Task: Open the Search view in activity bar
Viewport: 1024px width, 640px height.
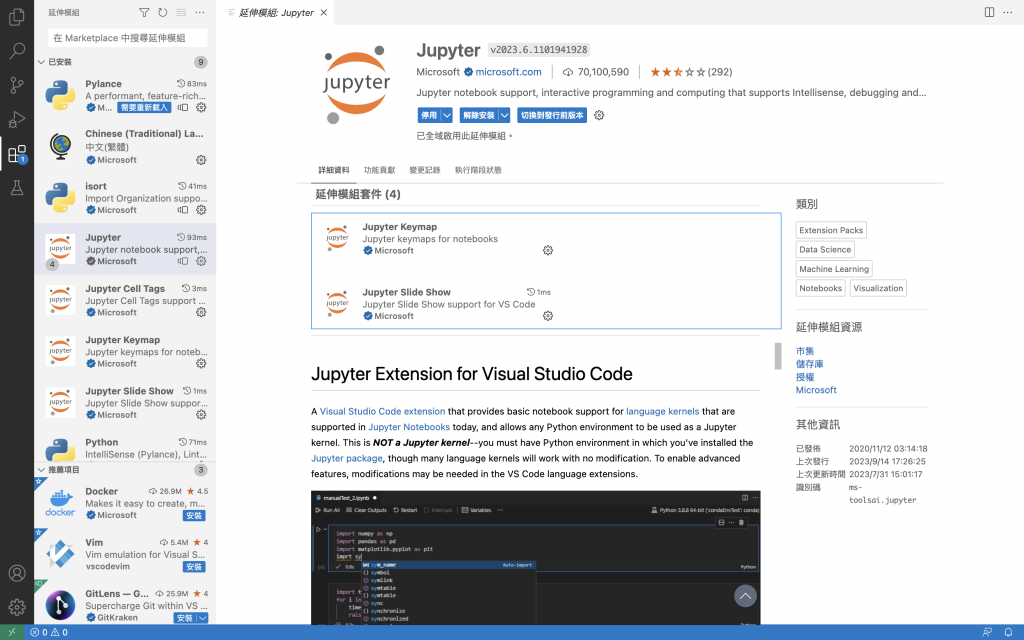Action: (x=17, y=50)
